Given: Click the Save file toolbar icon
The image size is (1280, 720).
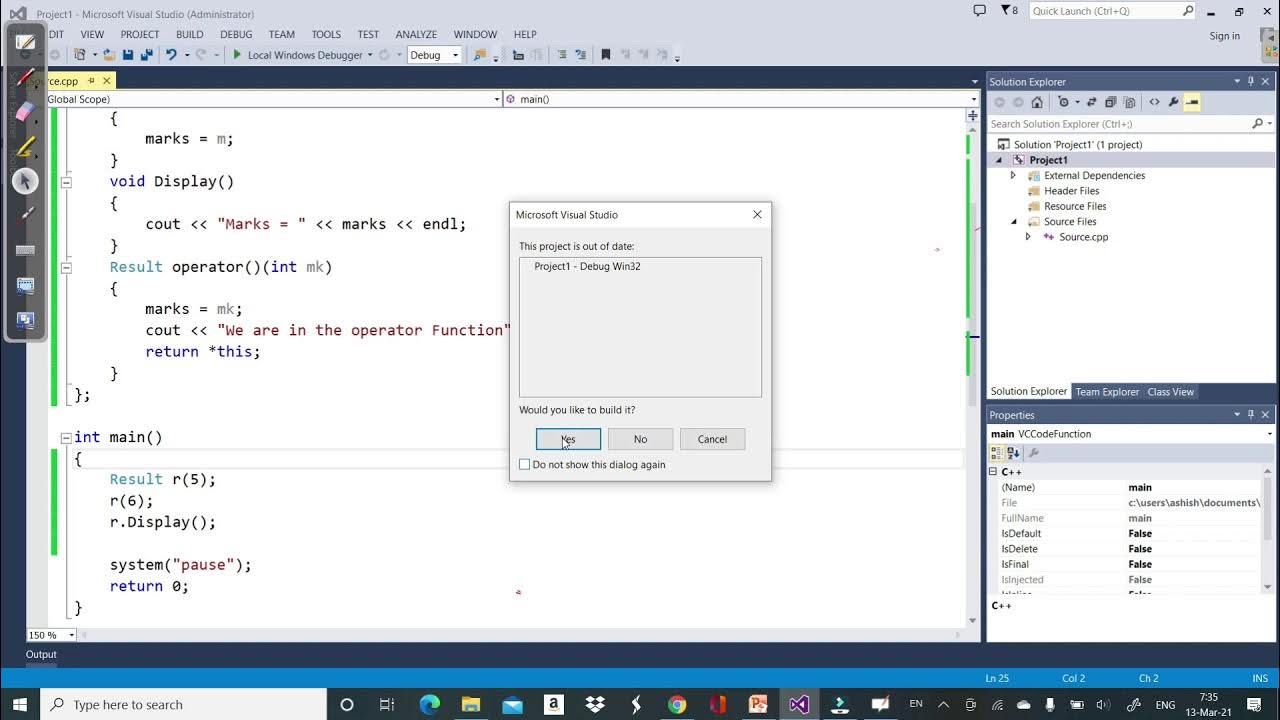Looking at the screenshot, I should 129,55.
